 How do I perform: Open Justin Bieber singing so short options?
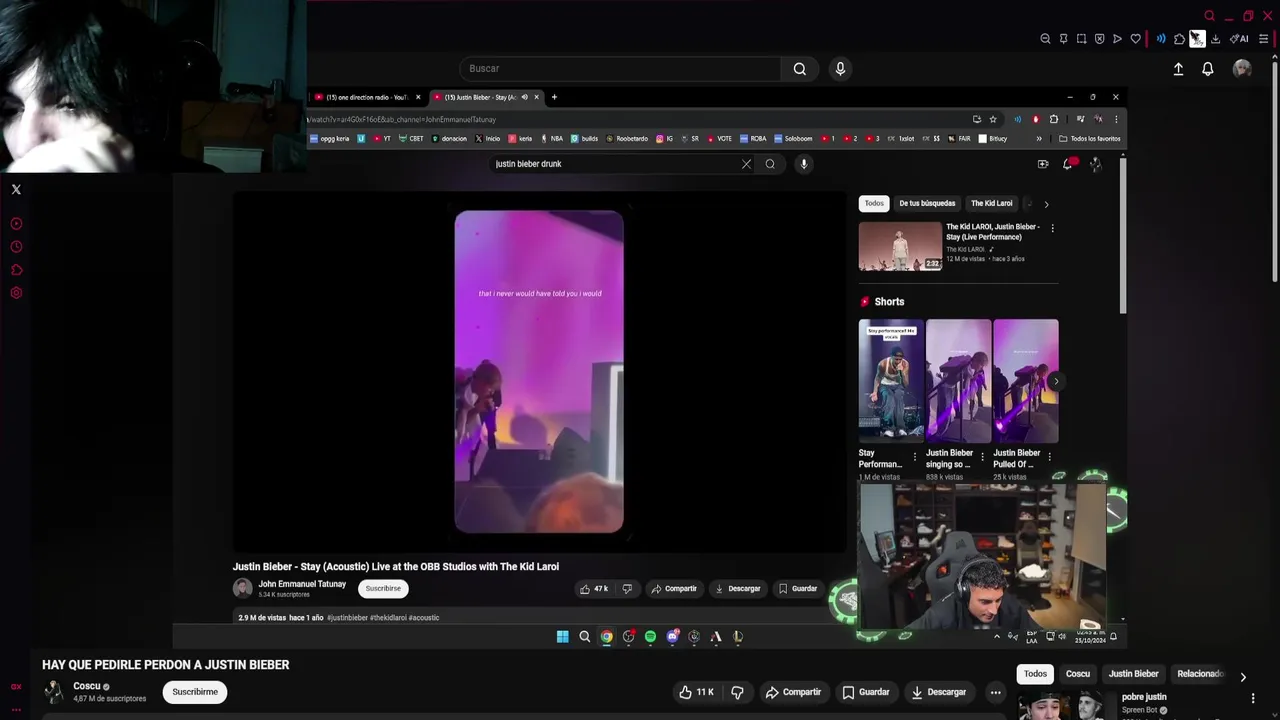pyautogui.click(x=982, y=457)
